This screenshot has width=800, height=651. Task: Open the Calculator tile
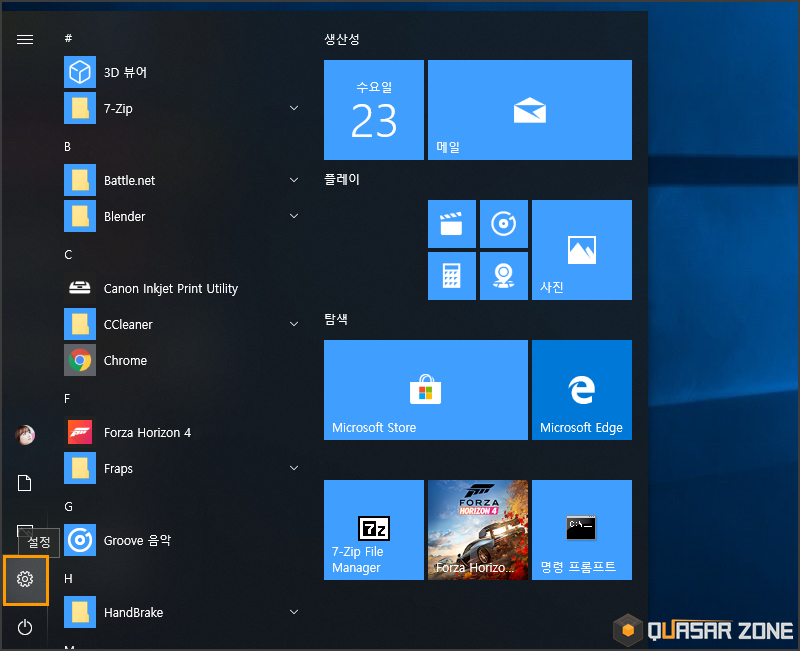tap(452, 276)
